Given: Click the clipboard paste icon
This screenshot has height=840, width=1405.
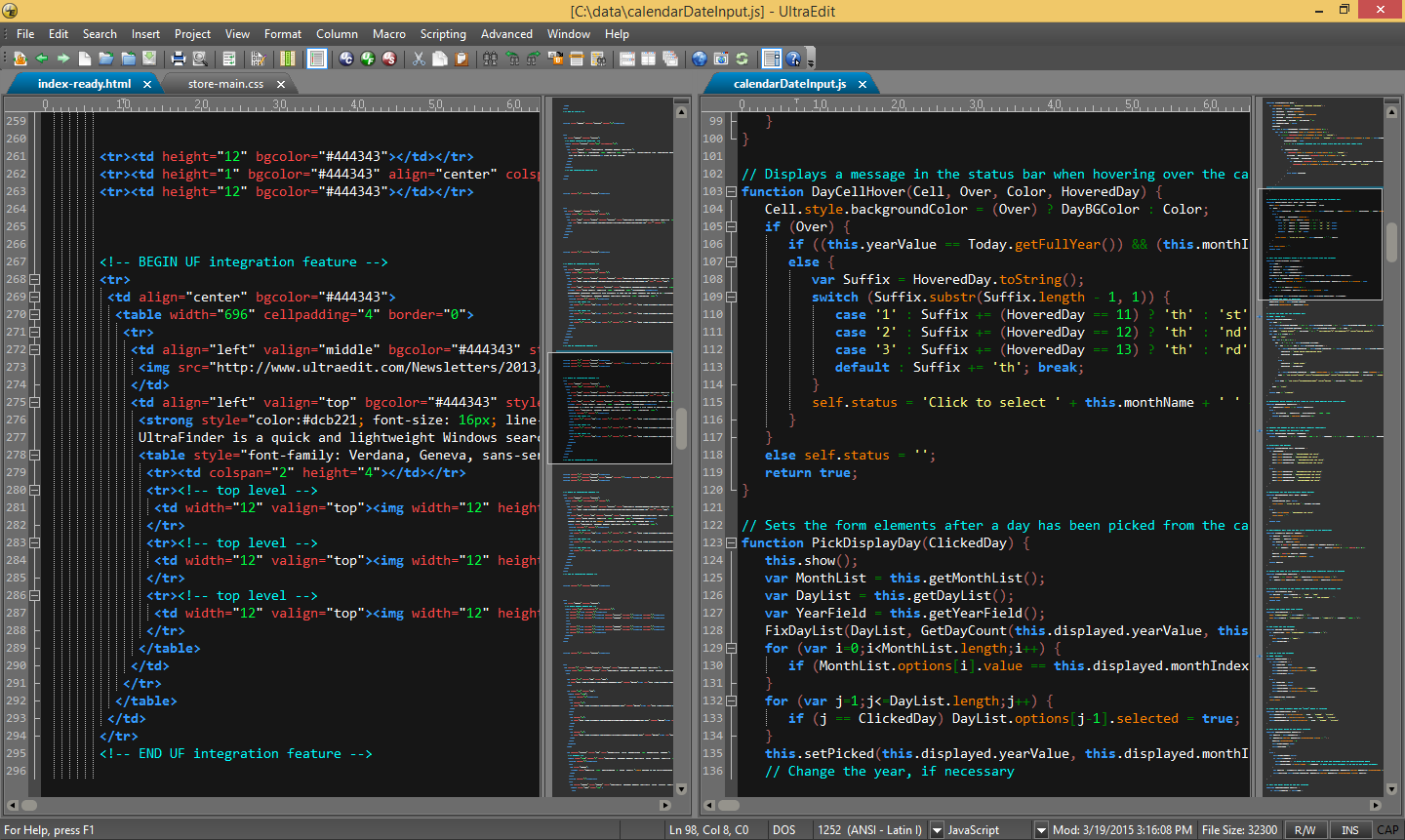Looking at the screenshot, I should coord(461,59).
